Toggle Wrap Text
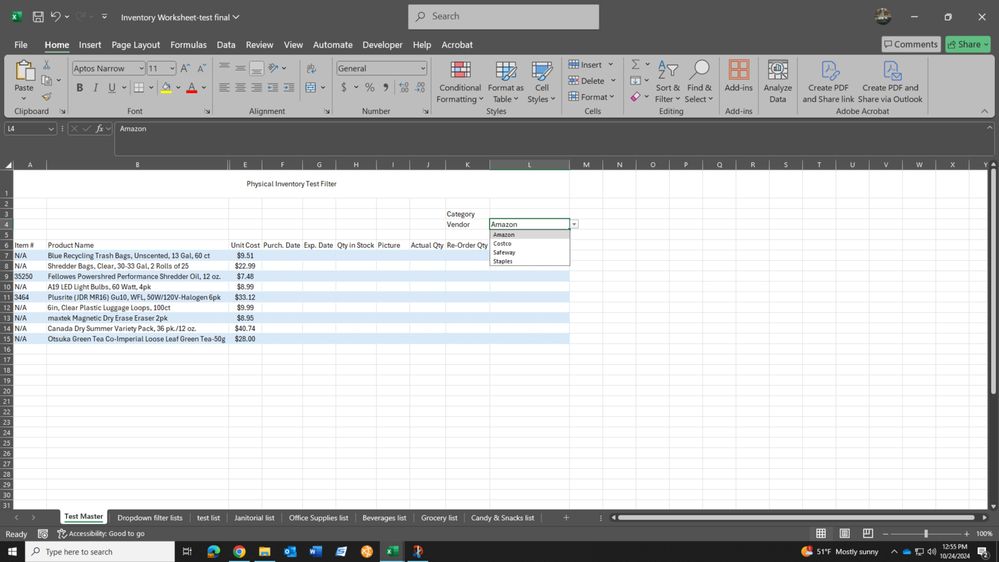The image size is (999, 562). coord(311,68)
